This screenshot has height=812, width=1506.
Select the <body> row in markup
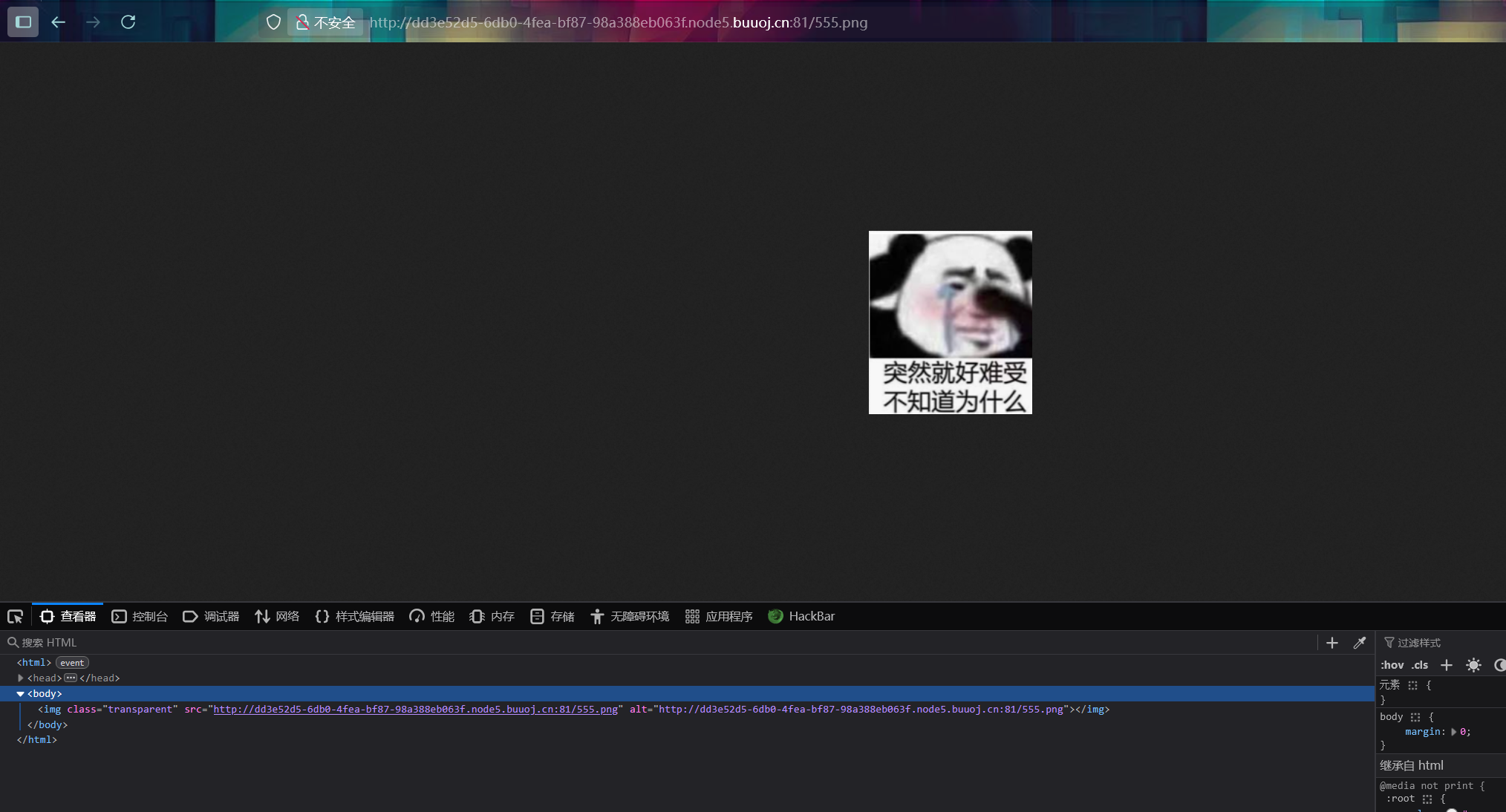point(687,694)
